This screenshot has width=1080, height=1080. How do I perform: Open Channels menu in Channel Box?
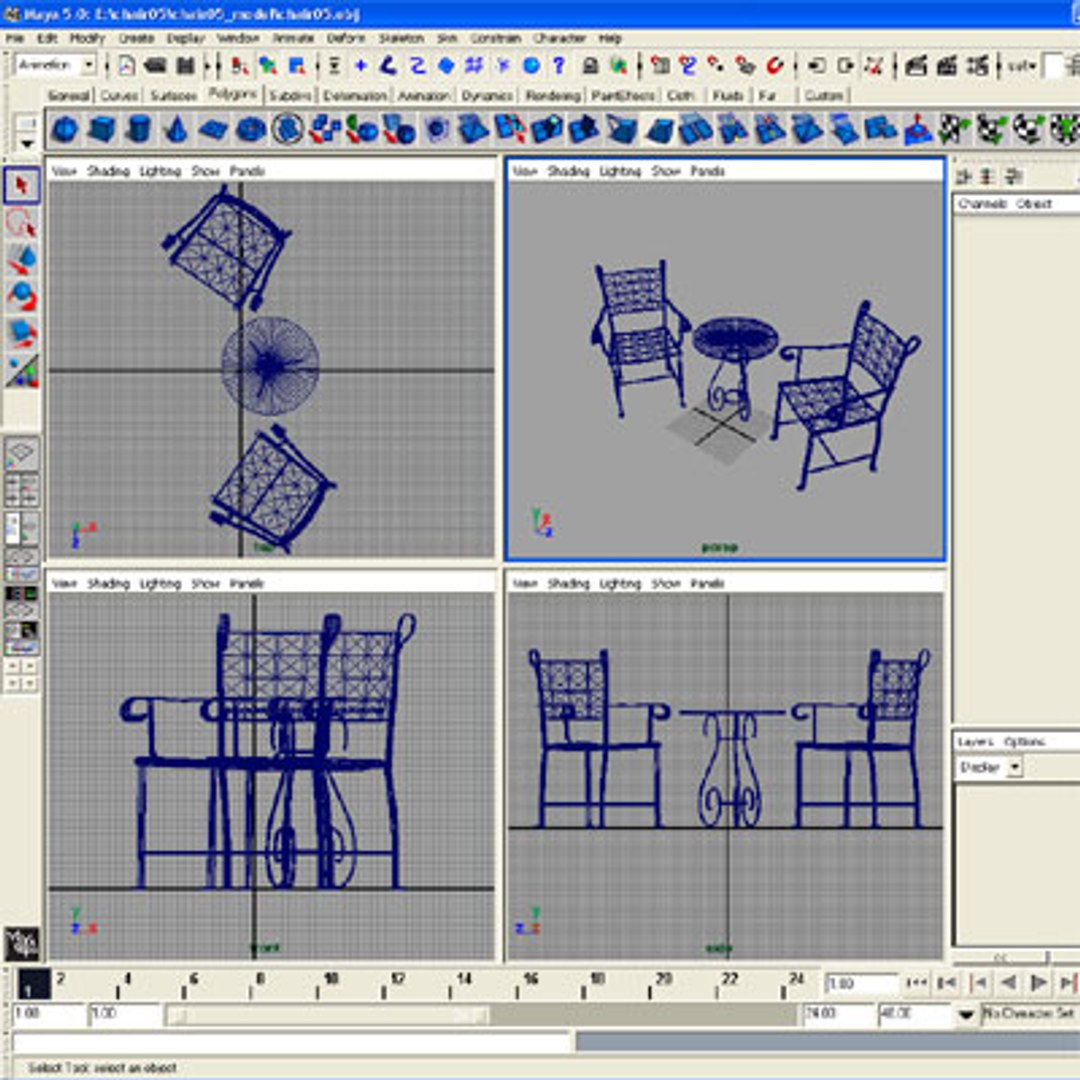[982, 204]
